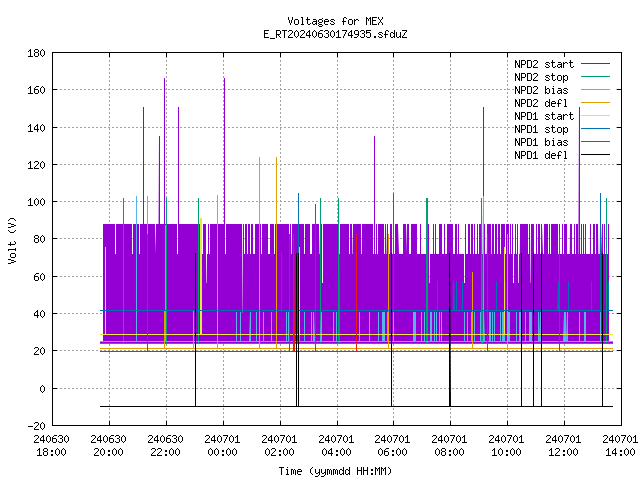This screenshot has height=480, width=640.
Task: Click the black NPD1 defl legend line
Action: pos(595,155)
